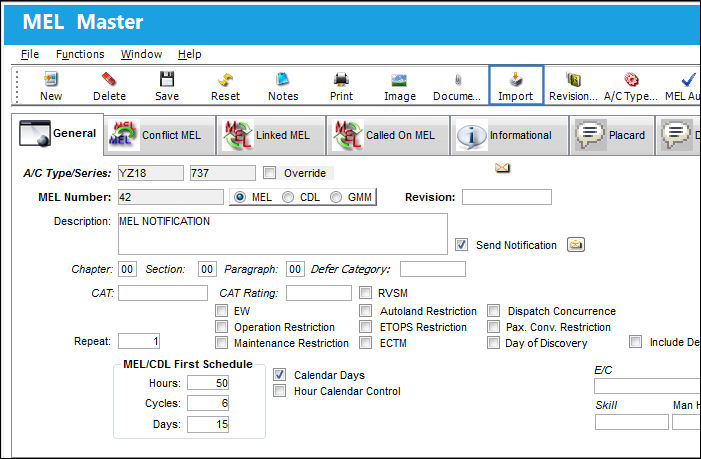Click the Chapter field

click(x=127, y=269)
